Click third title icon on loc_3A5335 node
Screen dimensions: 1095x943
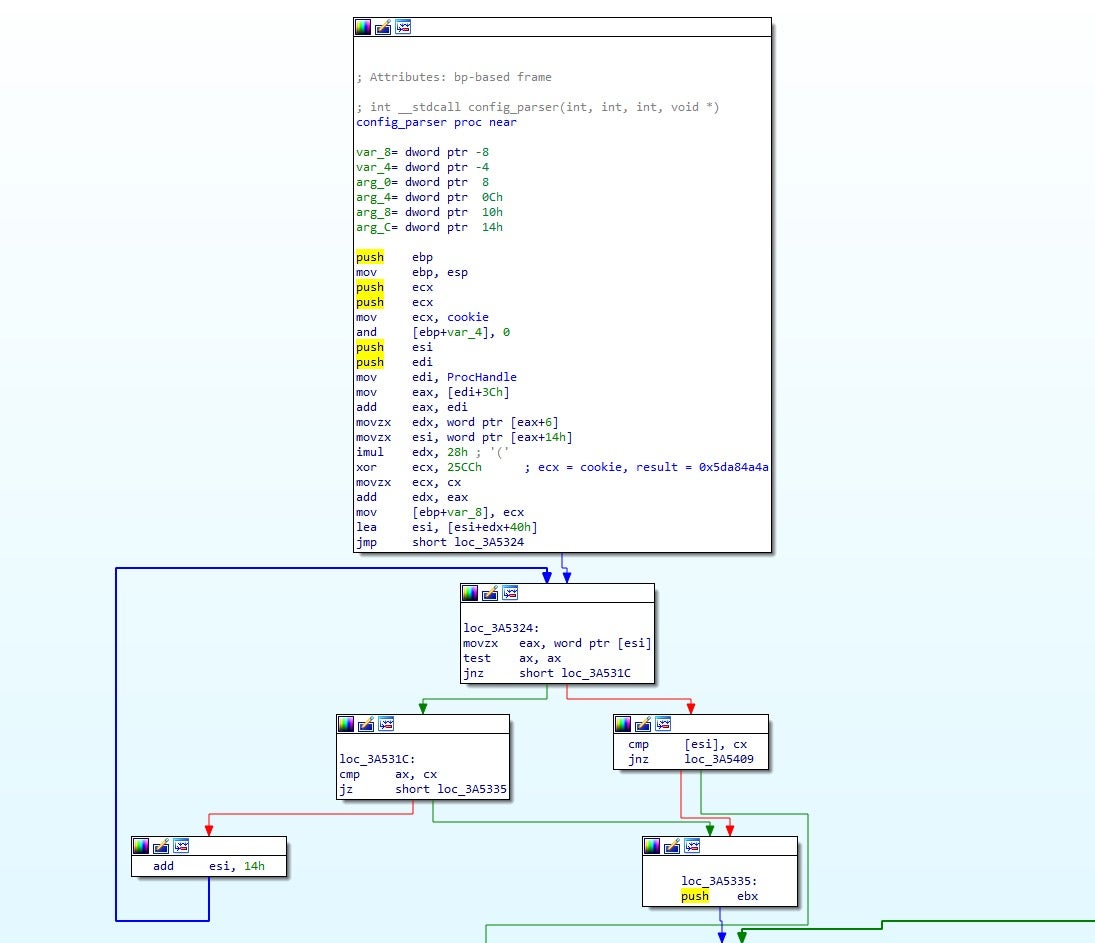(691, 846)
